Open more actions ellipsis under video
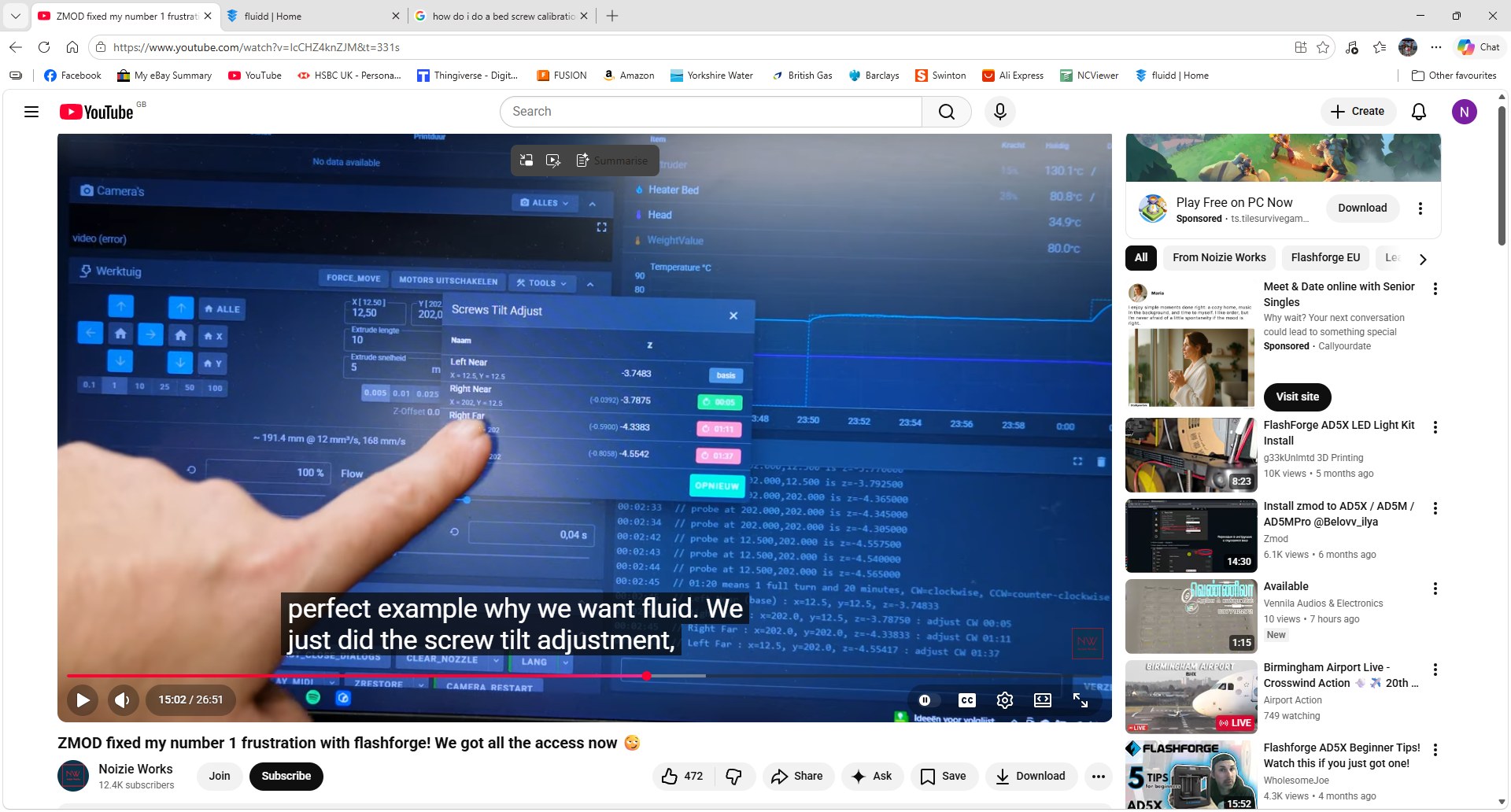The height and width of the screenshot is (812, 1511). (x=1098, y=777)
